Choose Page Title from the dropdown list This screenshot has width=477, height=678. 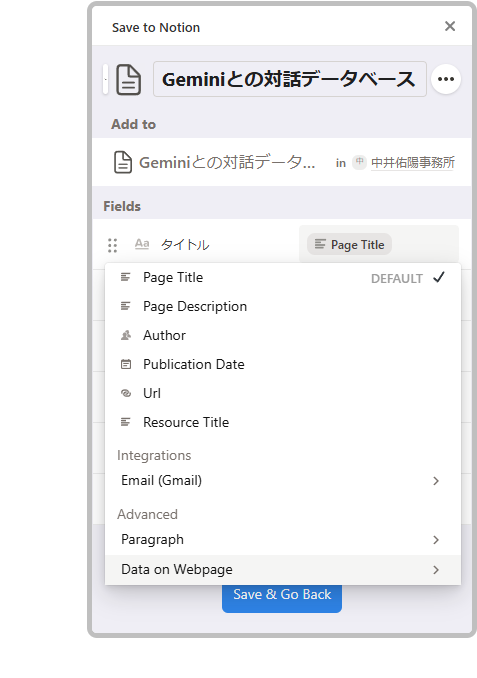click(x=283, y=278)
